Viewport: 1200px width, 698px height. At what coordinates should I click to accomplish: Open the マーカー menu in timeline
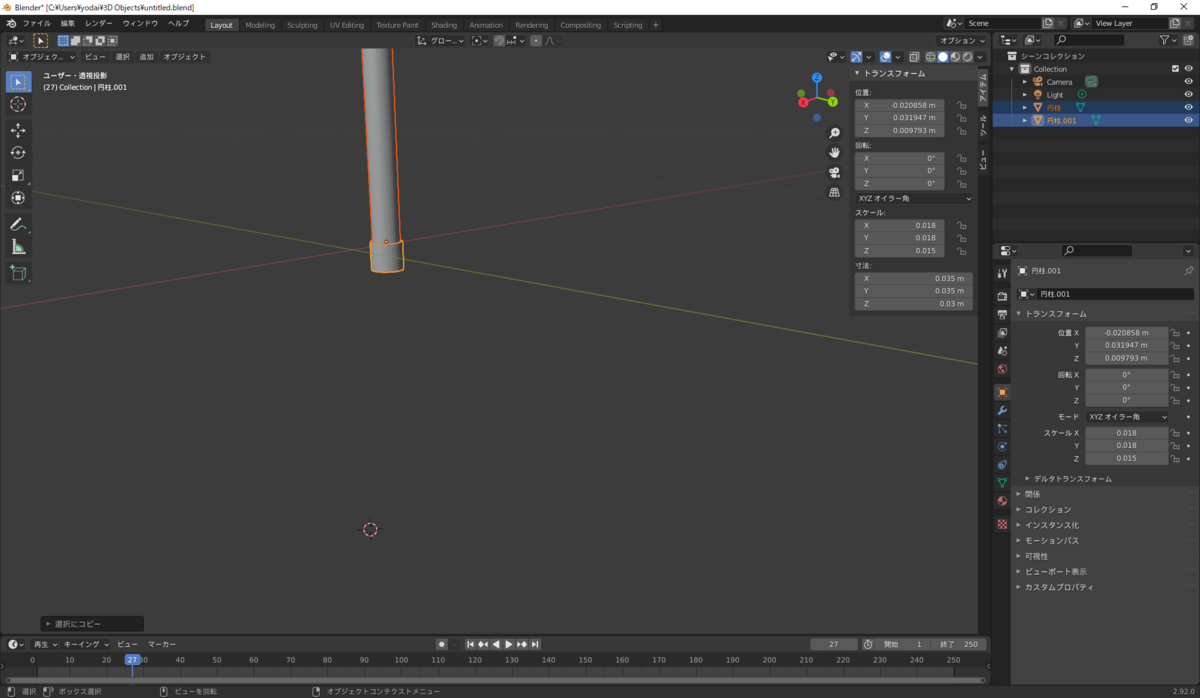click(x=162, y=644)
